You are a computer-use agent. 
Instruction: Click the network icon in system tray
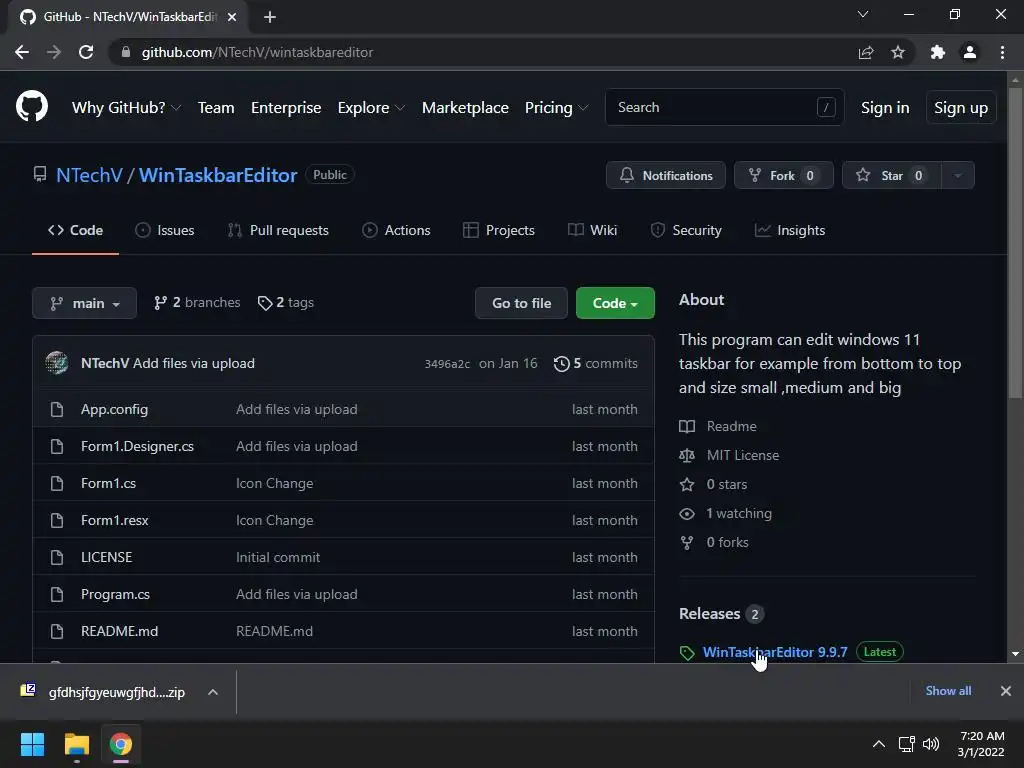906,744
